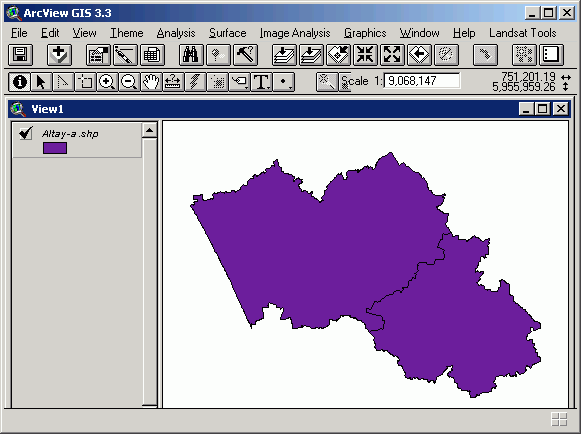Activate the Zoom In magnifier tool
Screen dimensions: 581x434
coord(107,82)
